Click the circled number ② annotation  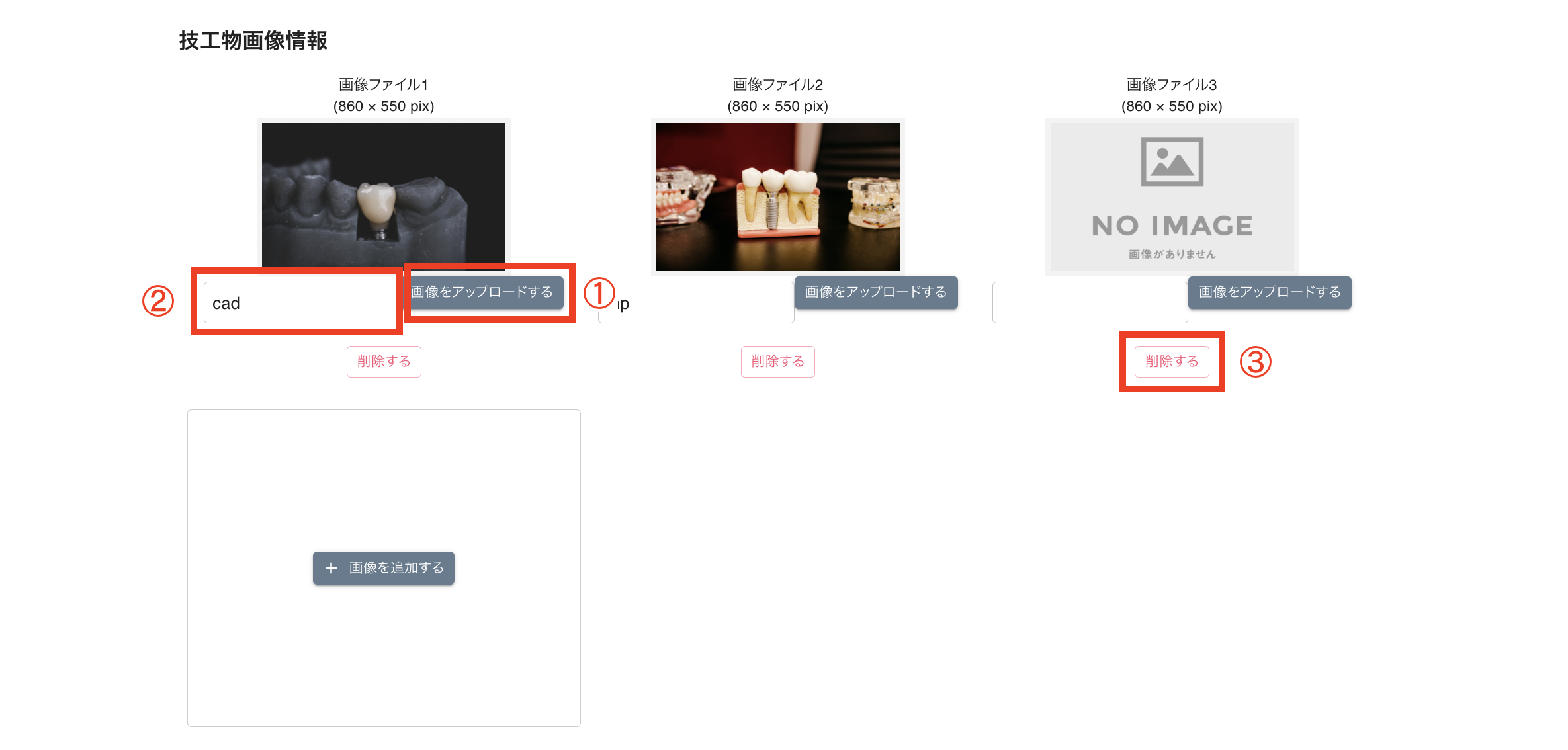pos(158,301)
